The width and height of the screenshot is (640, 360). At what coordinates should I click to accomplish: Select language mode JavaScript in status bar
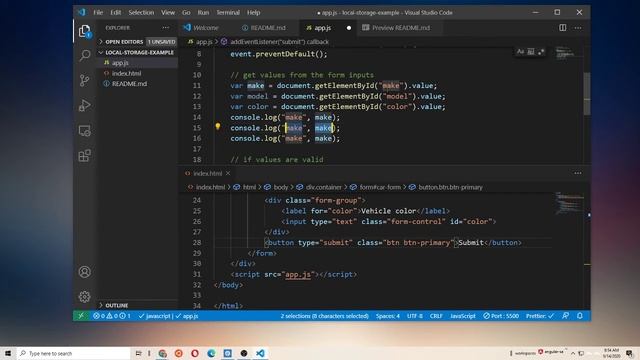[x=462, y=316]
